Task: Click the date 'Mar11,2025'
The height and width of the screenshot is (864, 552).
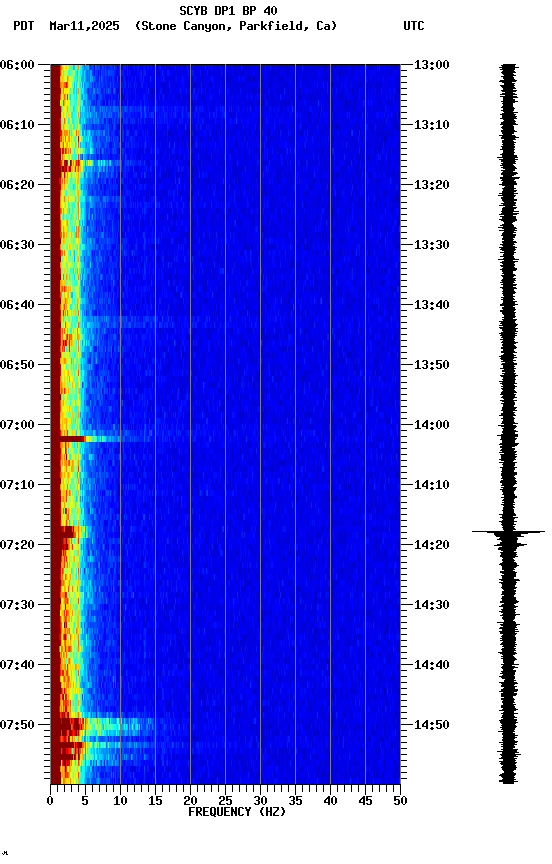Action: point(84,26)
